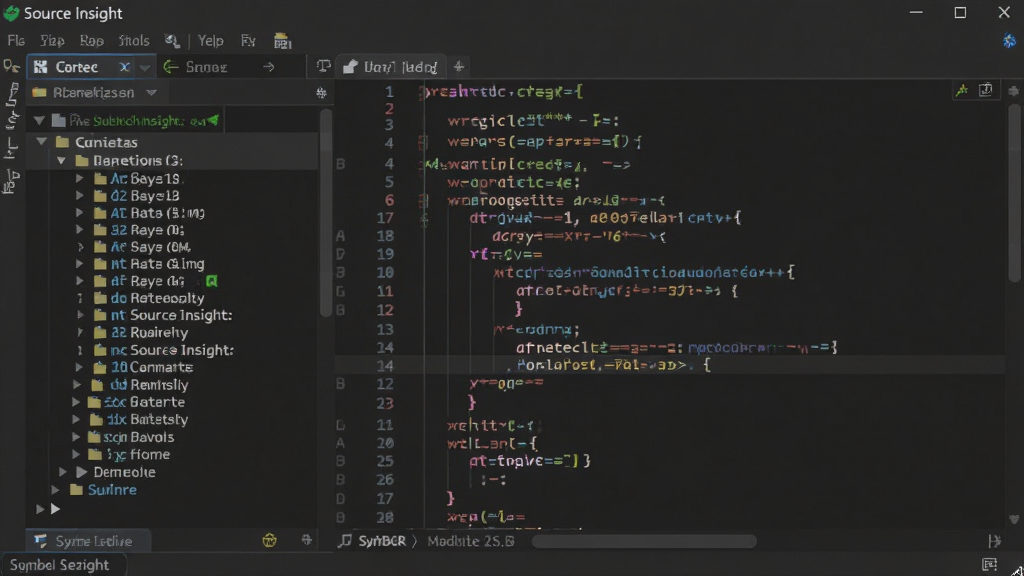Viewport: 1024px width, 576px height.
Task: Switch to the Syme Ledive panel tab
Action: click(x=89, y=541)
